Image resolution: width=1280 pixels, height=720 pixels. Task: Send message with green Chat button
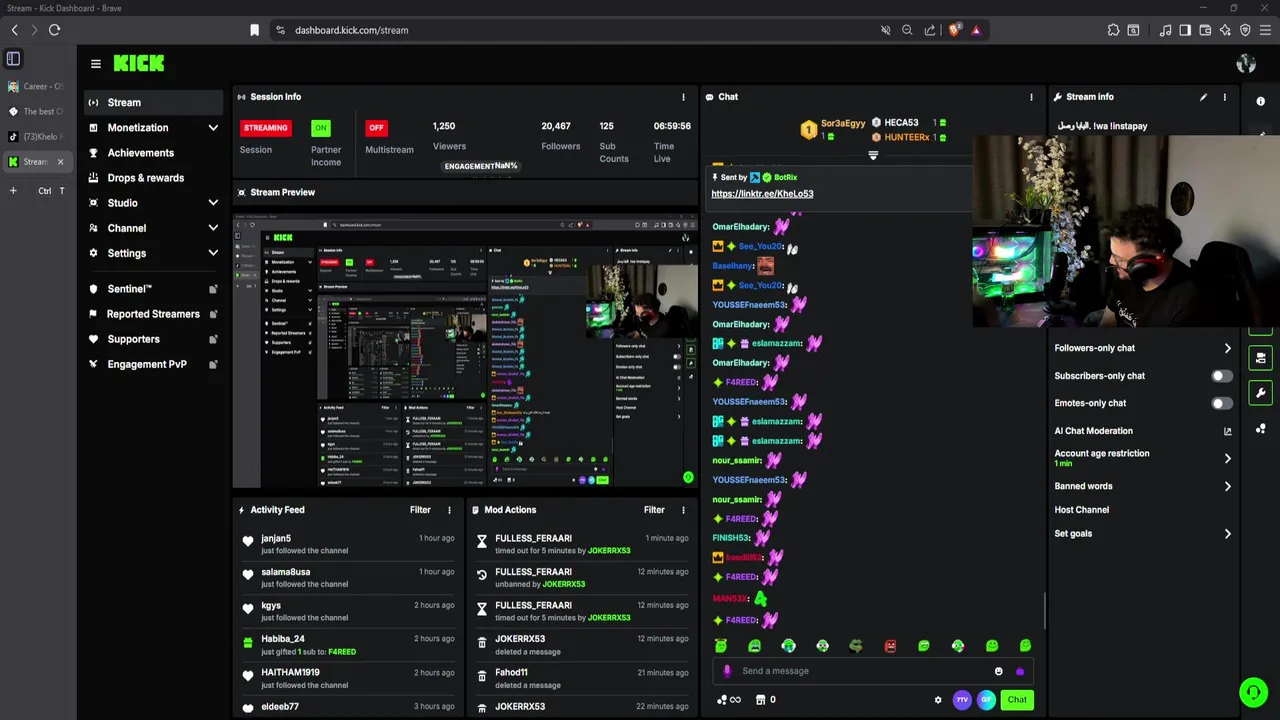tap(1017, 700)
